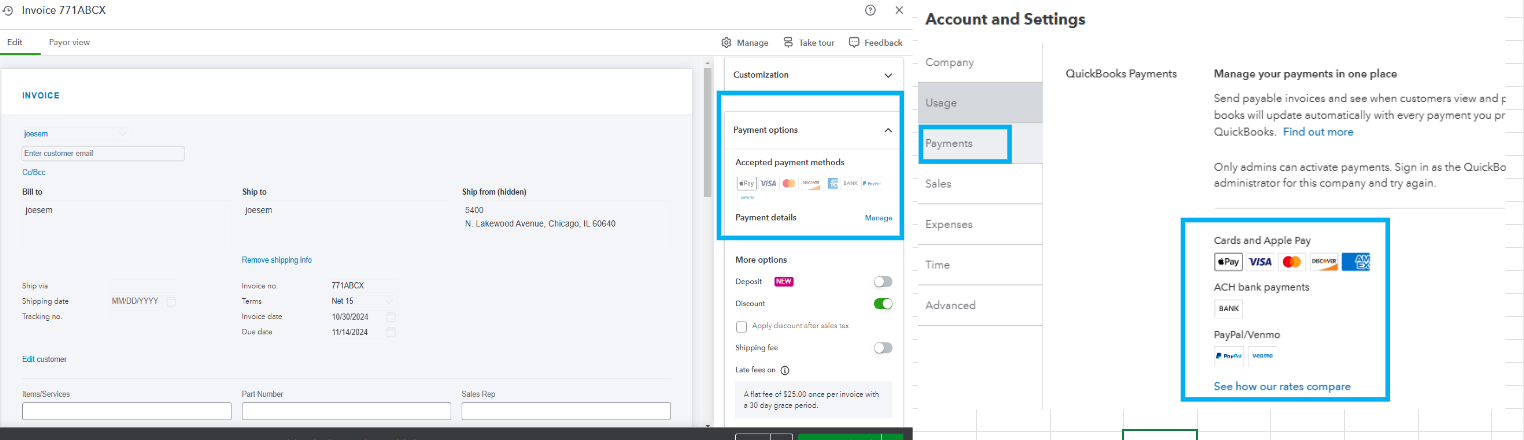Image resolution: width=1524 pixels, height=440 pixels.
Task: Click the BANK icon in Payment options
Action: pyautogui.click(x=851, y=184)
